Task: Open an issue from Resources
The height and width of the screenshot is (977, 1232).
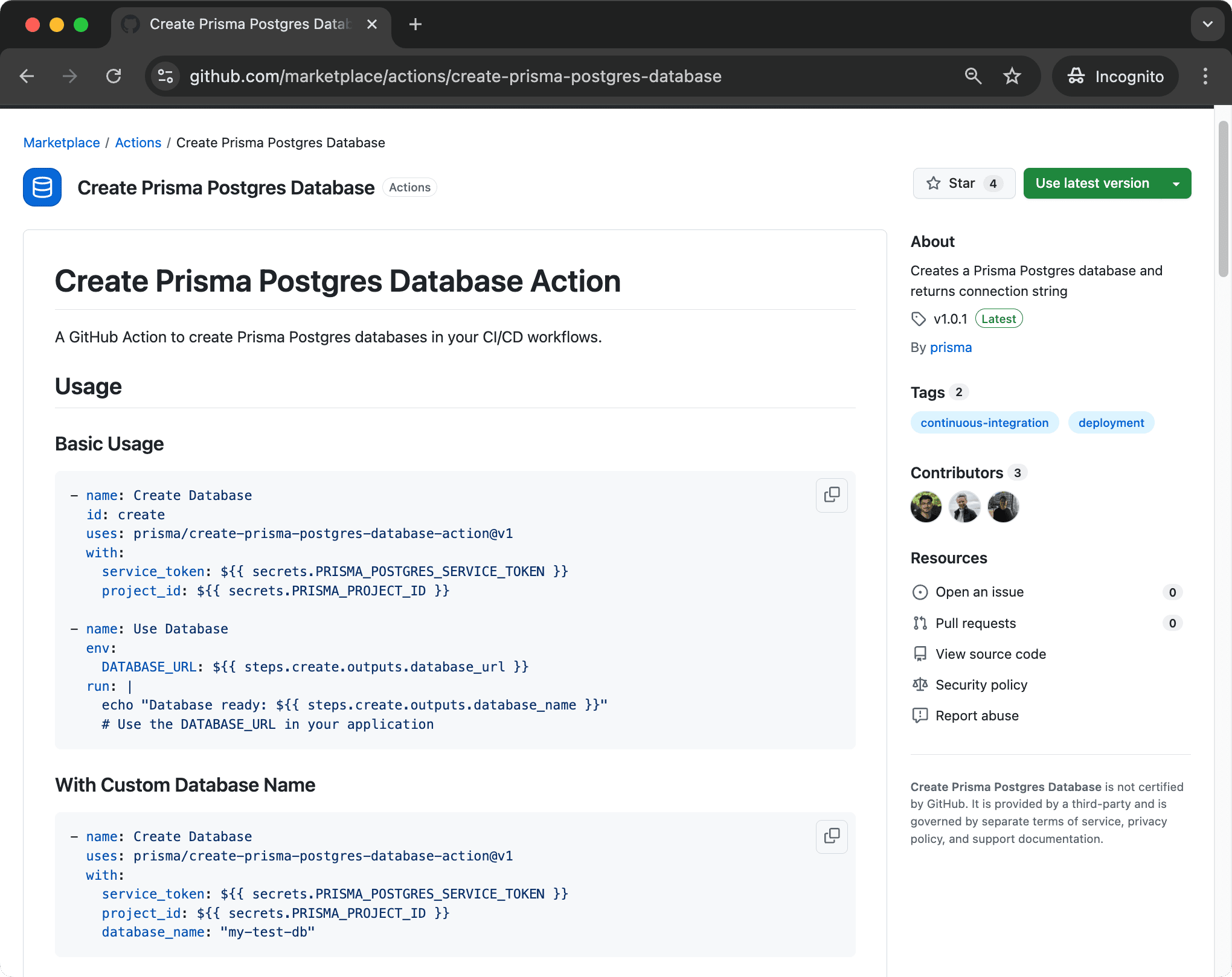Action: coord(979,592)
